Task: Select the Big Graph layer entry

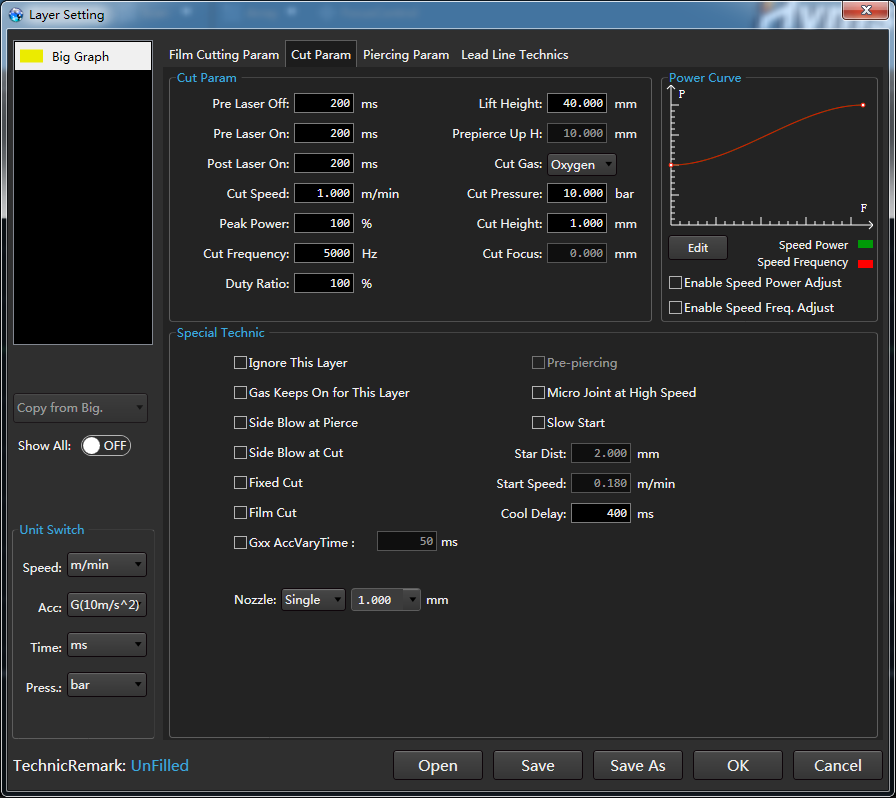Action: click(83, 56)
